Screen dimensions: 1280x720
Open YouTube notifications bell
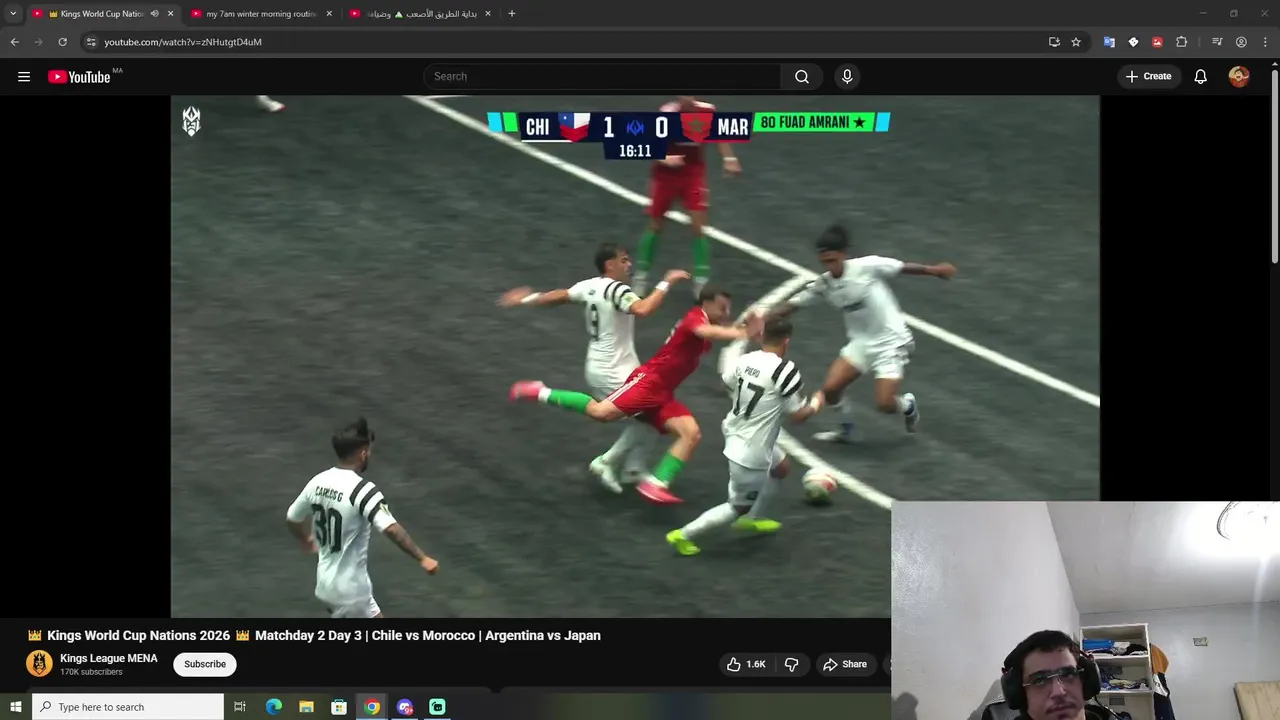1201,77
